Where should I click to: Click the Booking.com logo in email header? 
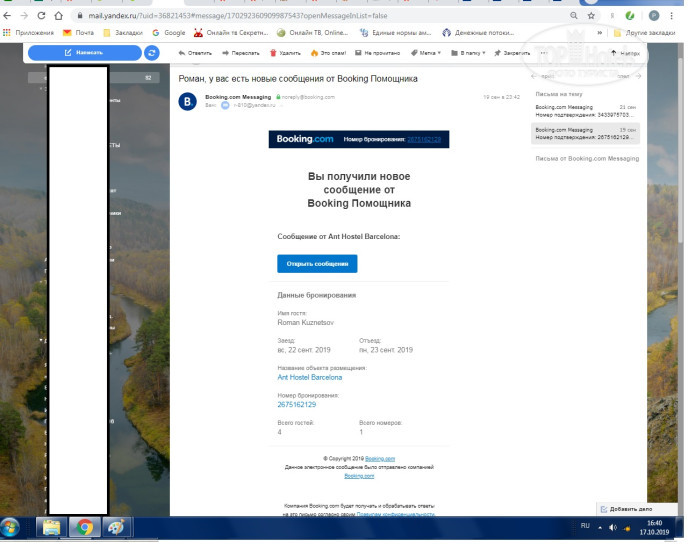[306, 140]
